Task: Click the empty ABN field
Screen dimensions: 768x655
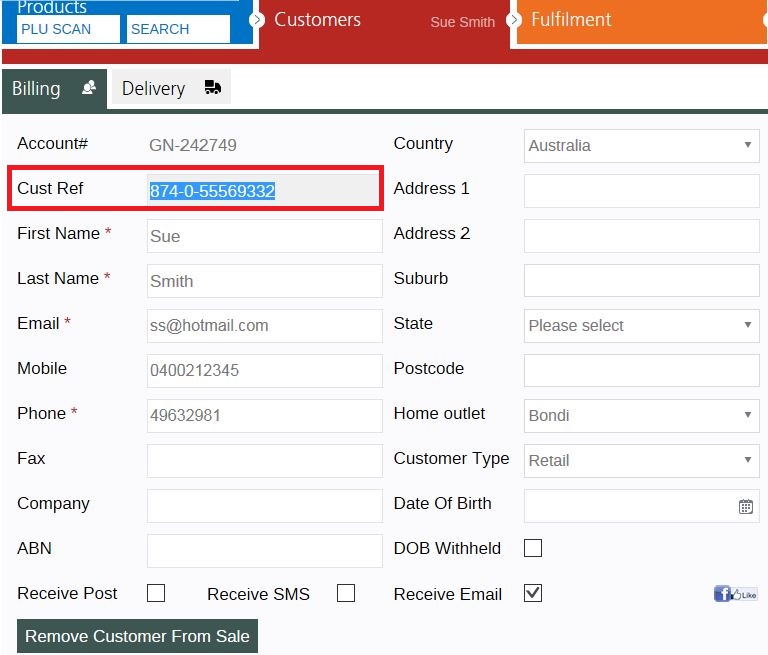Action: click(264, 551)
